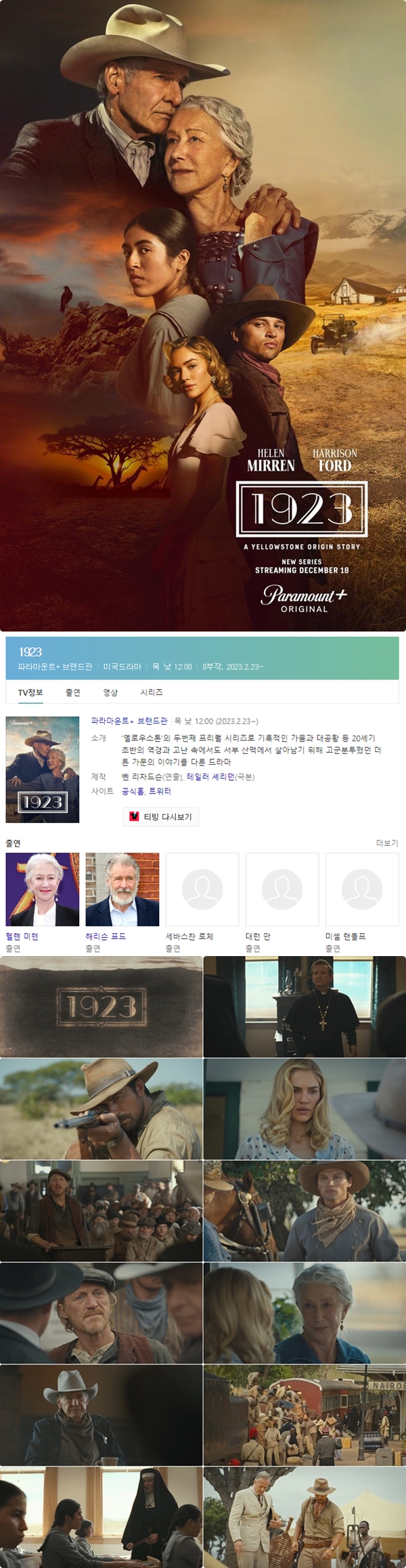406x1568 pixels.
Task: Open 헬렌 미렌 cast name link
Action: (x=22, y=936)
